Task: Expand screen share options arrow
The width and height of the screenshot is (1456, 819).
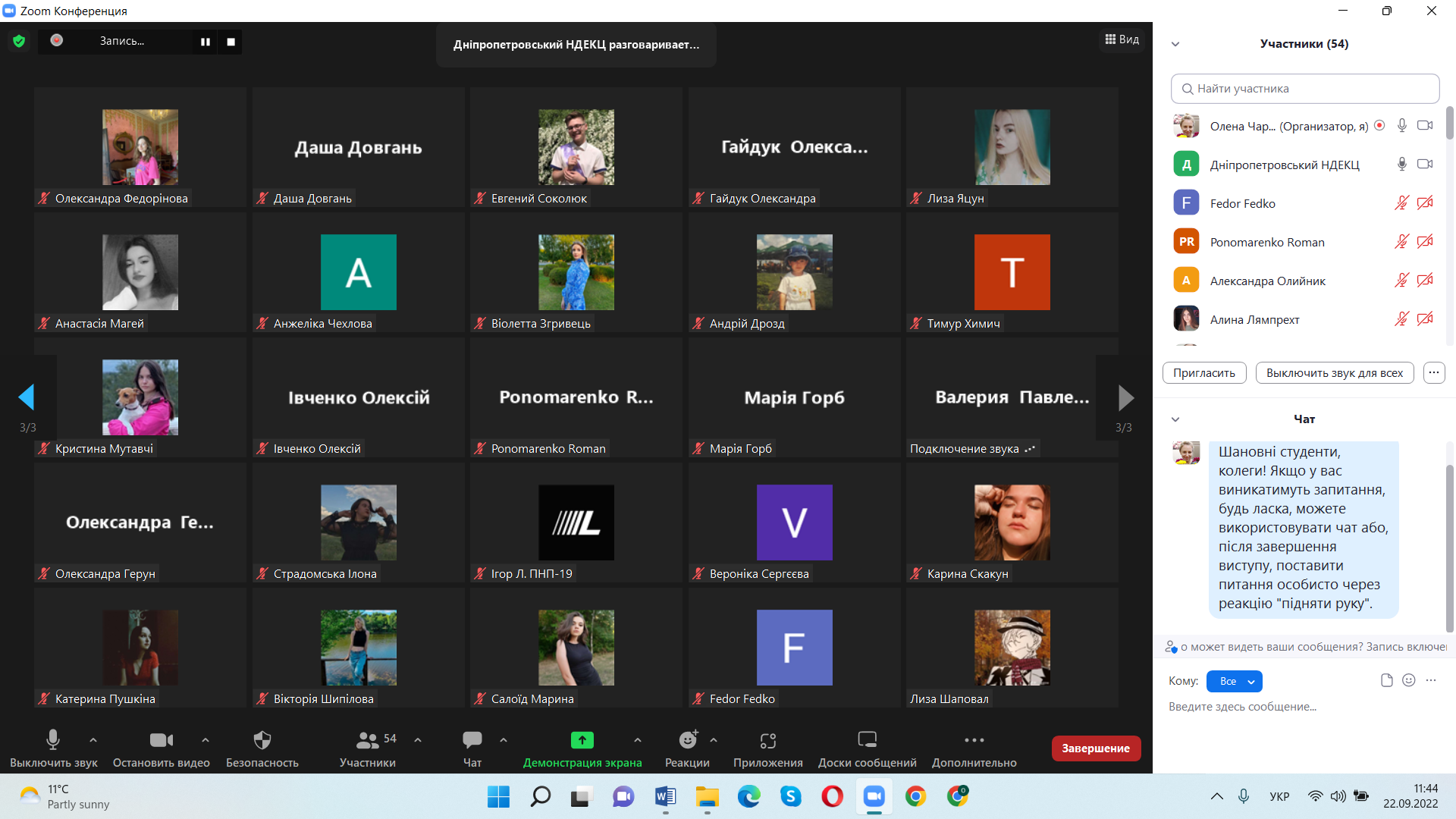Action: (638, 740)
